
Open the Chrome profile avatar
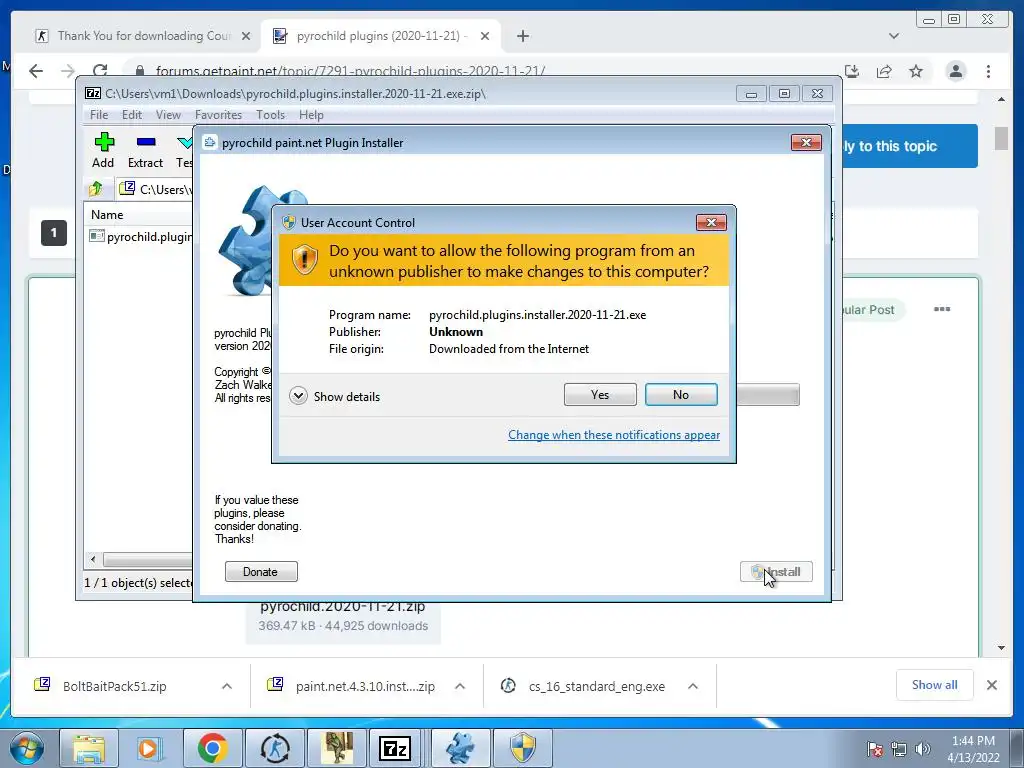click(955, 71)
